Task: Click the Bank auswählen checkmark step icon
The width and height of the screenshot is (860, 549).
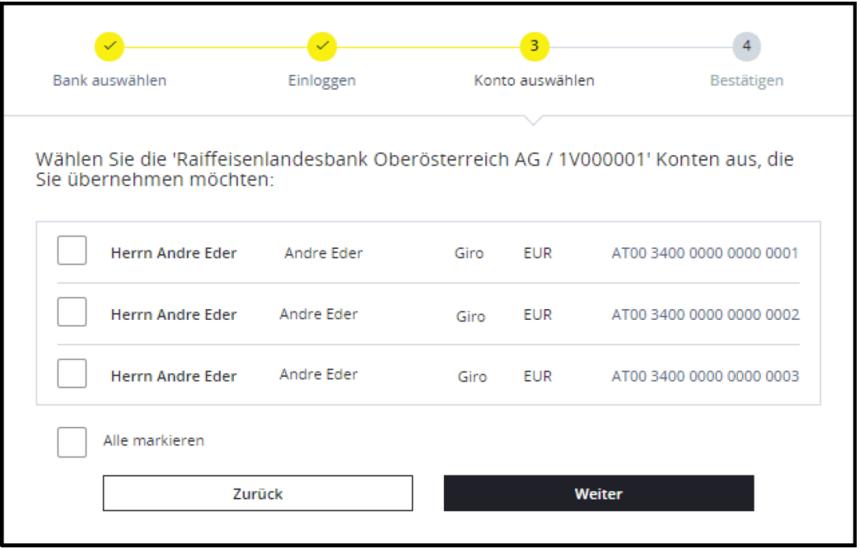Action: (110, 46)
